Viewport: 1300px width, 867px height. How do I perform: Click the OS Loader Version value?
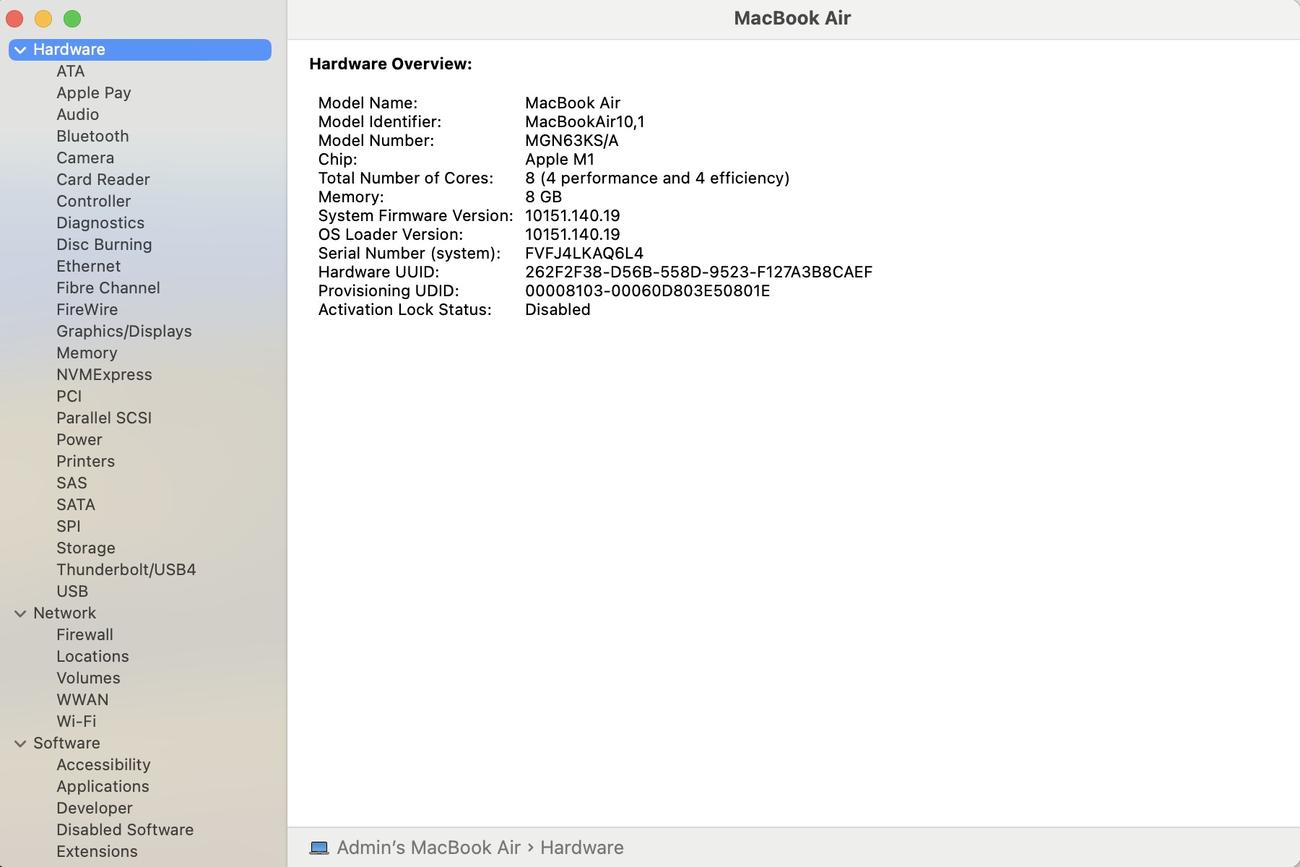pos(572,234)
